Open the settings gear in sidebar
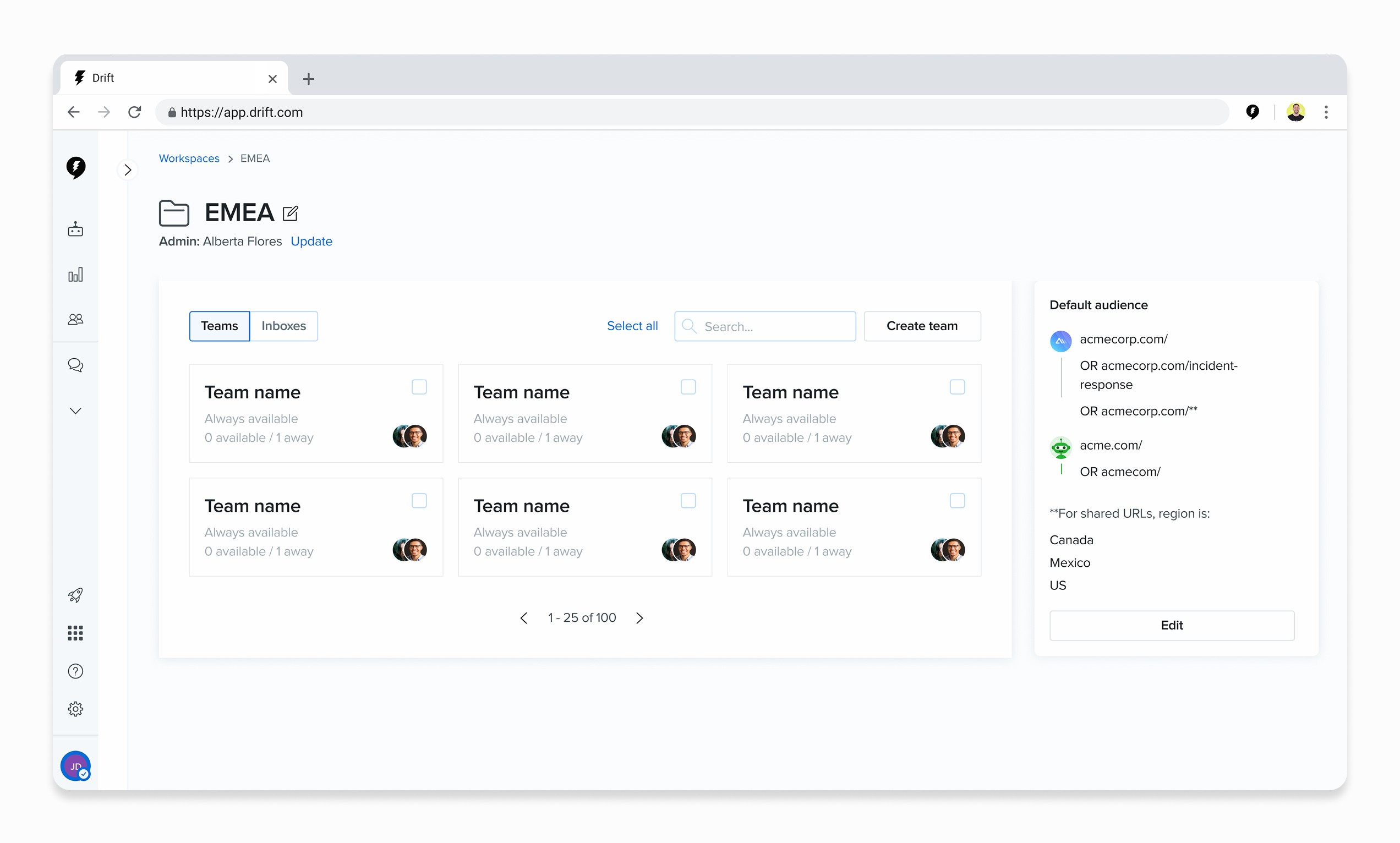Viewport: 1400px width, 843px height. [x=75, y=709]
